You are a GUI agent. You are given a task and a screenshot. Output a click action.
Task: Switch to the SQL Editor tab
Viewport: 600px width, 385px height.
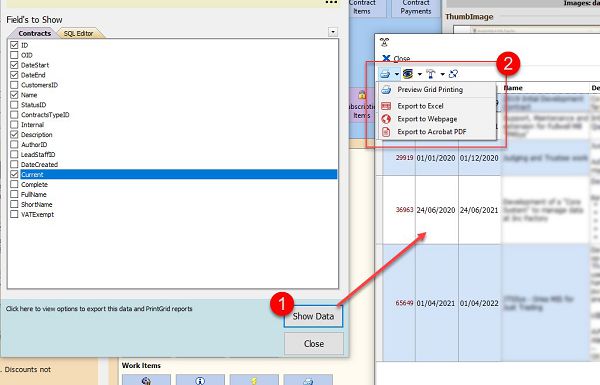[78, 33]
